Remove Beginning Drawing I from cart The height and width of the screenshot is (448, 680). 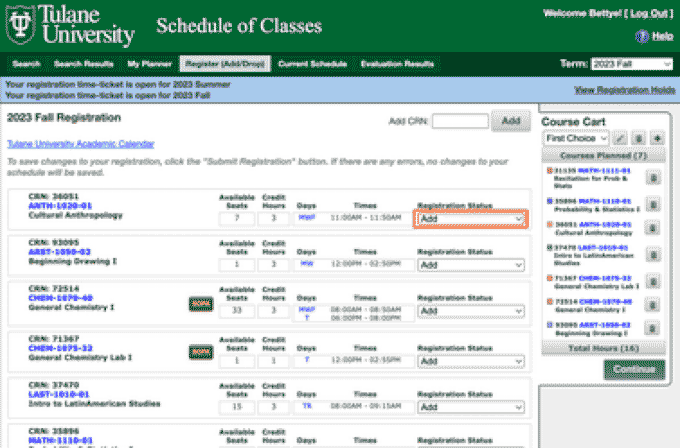click(652, 328)
